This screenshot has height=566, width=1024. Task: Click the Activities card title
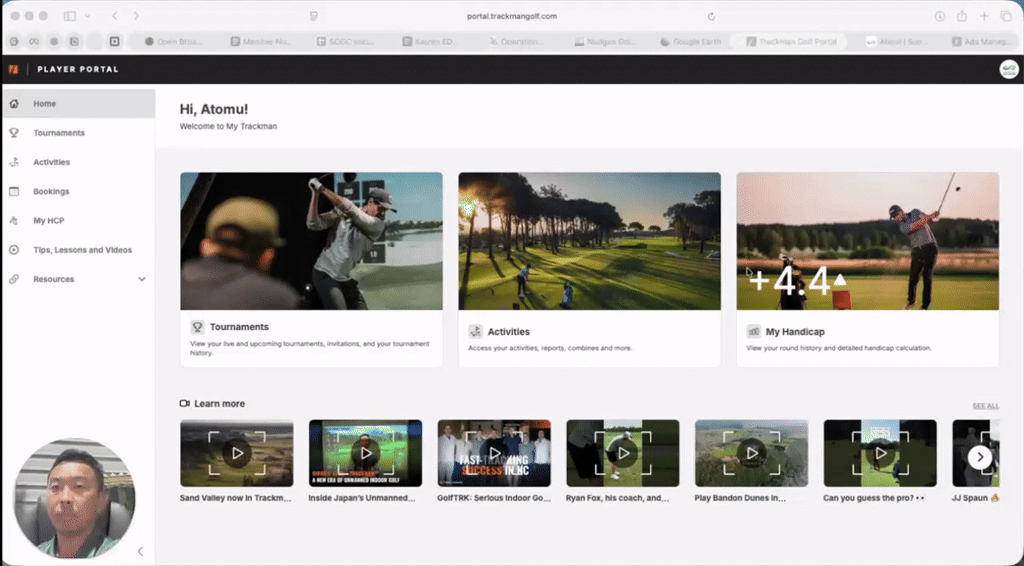[x=509, y=332]
